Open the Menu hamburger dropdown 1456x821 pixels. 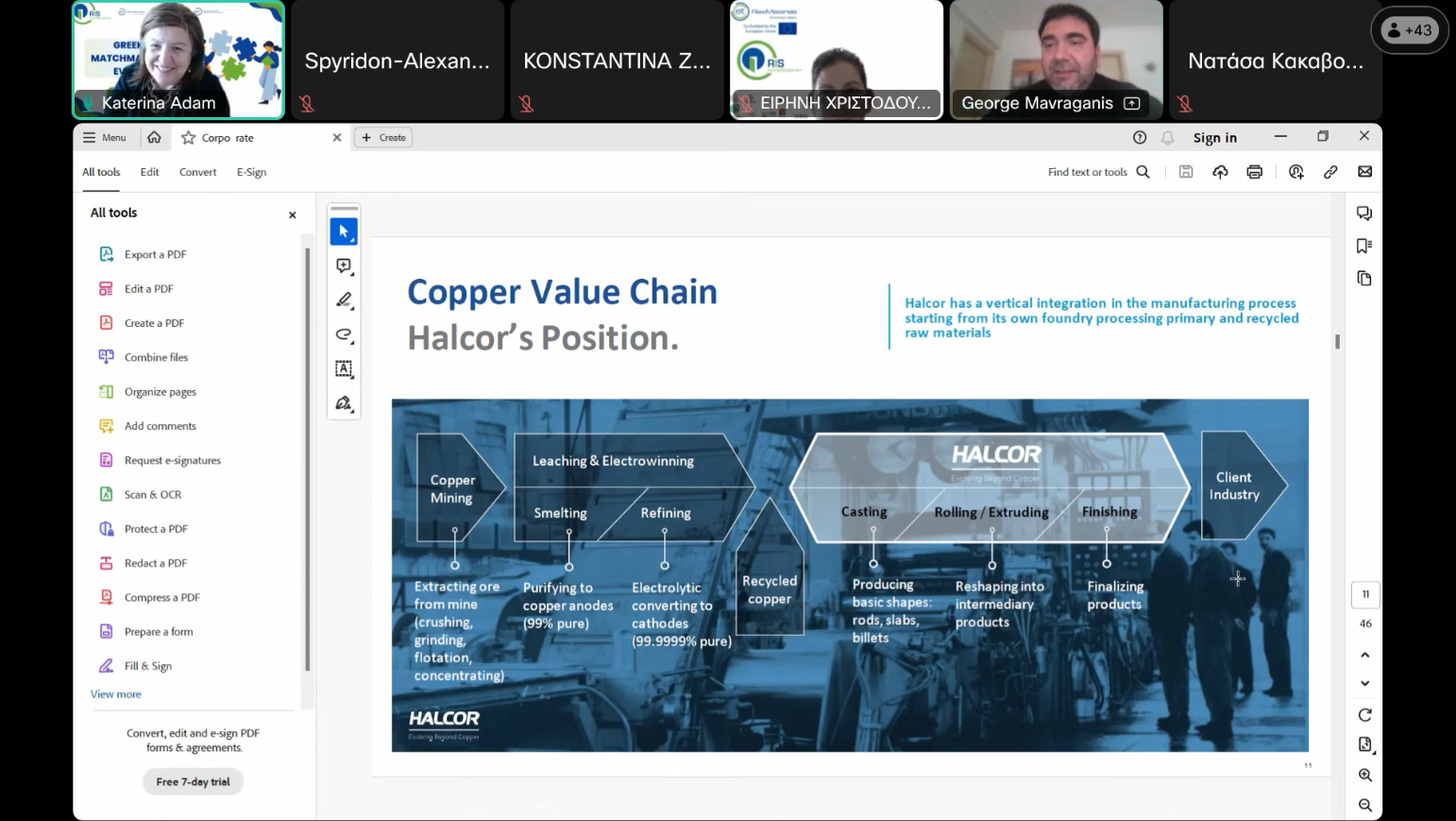coord(104,138)
